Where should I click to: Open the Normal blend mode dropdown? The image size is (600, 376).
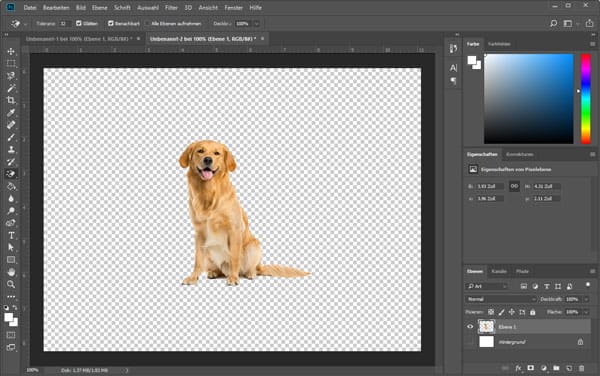pyautogui.click(x=501, y=299)
